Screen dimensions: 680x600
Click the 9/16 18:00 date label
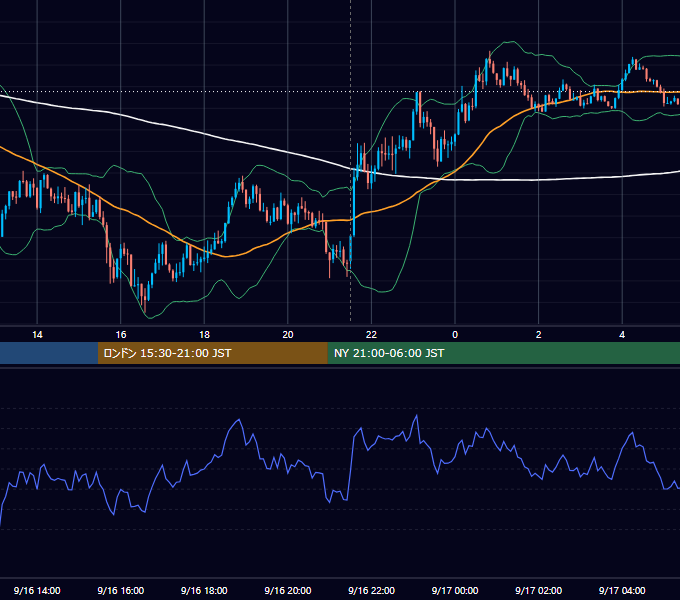(204, 590)
